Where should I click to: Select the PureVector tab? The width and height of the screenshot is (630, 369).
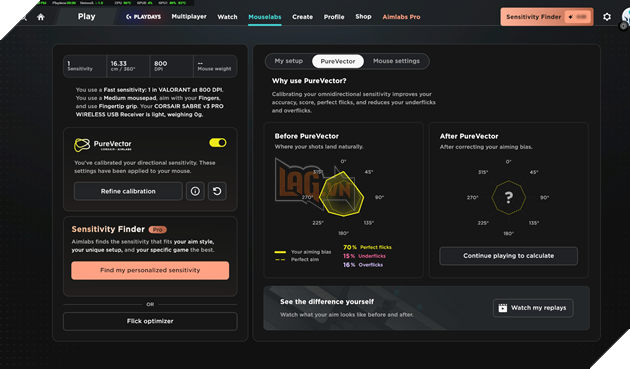coord(338,61)
